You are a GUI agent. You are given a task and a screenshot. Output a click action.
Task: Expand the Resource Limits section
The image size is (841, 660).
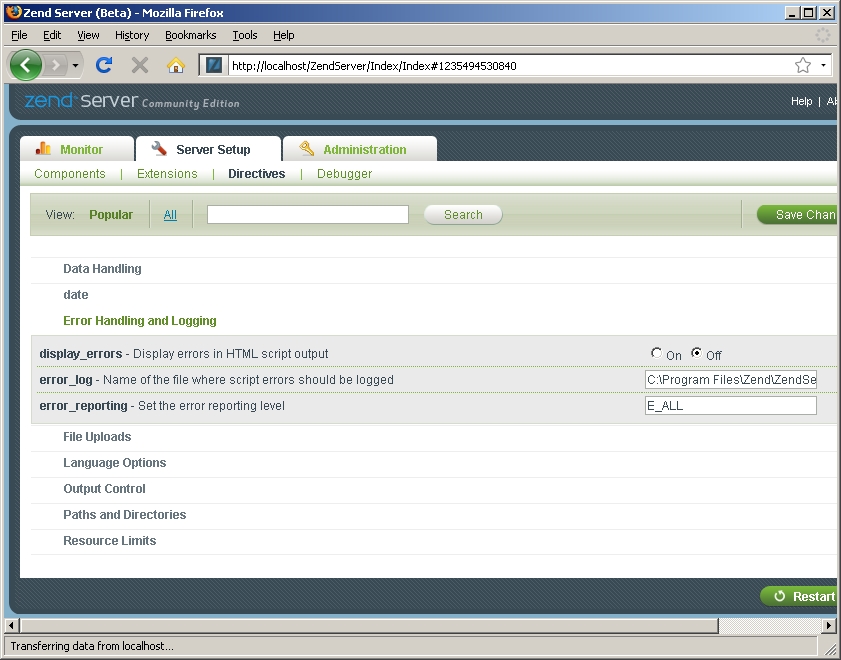pyautogui.click(x=109, y=541)
